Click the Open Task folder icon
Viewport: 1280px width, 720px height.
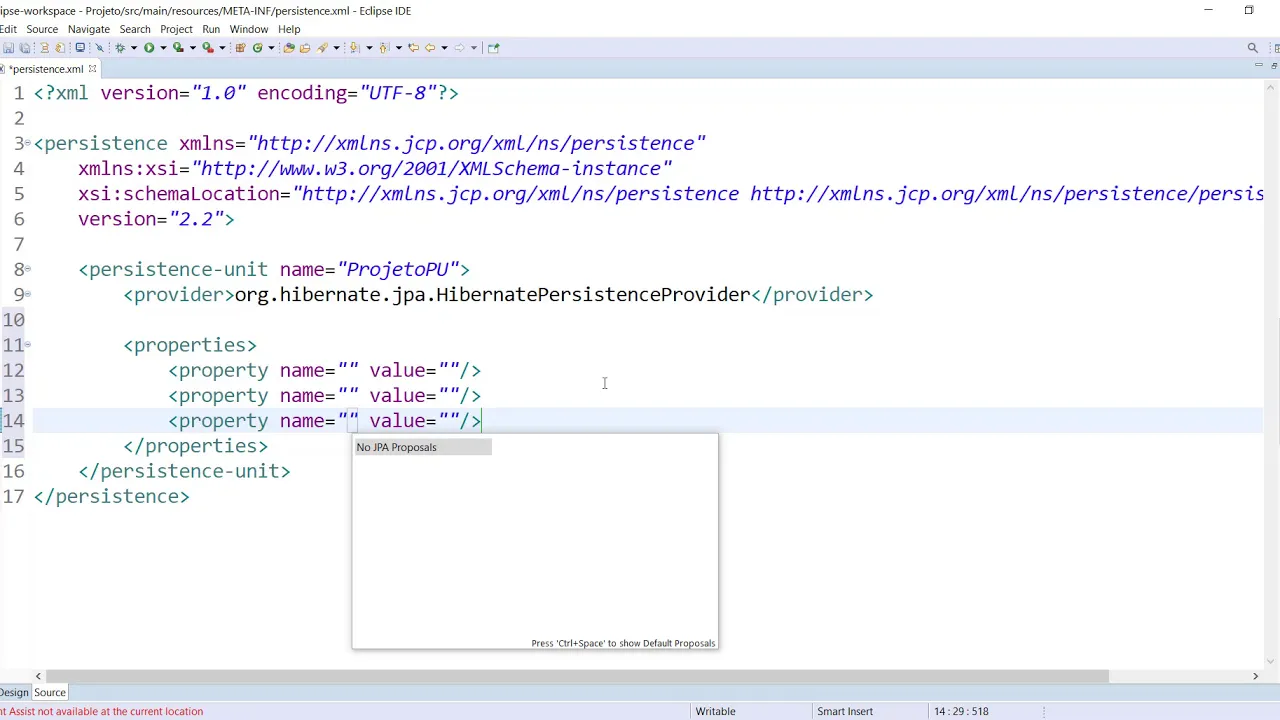click(305, 47)
